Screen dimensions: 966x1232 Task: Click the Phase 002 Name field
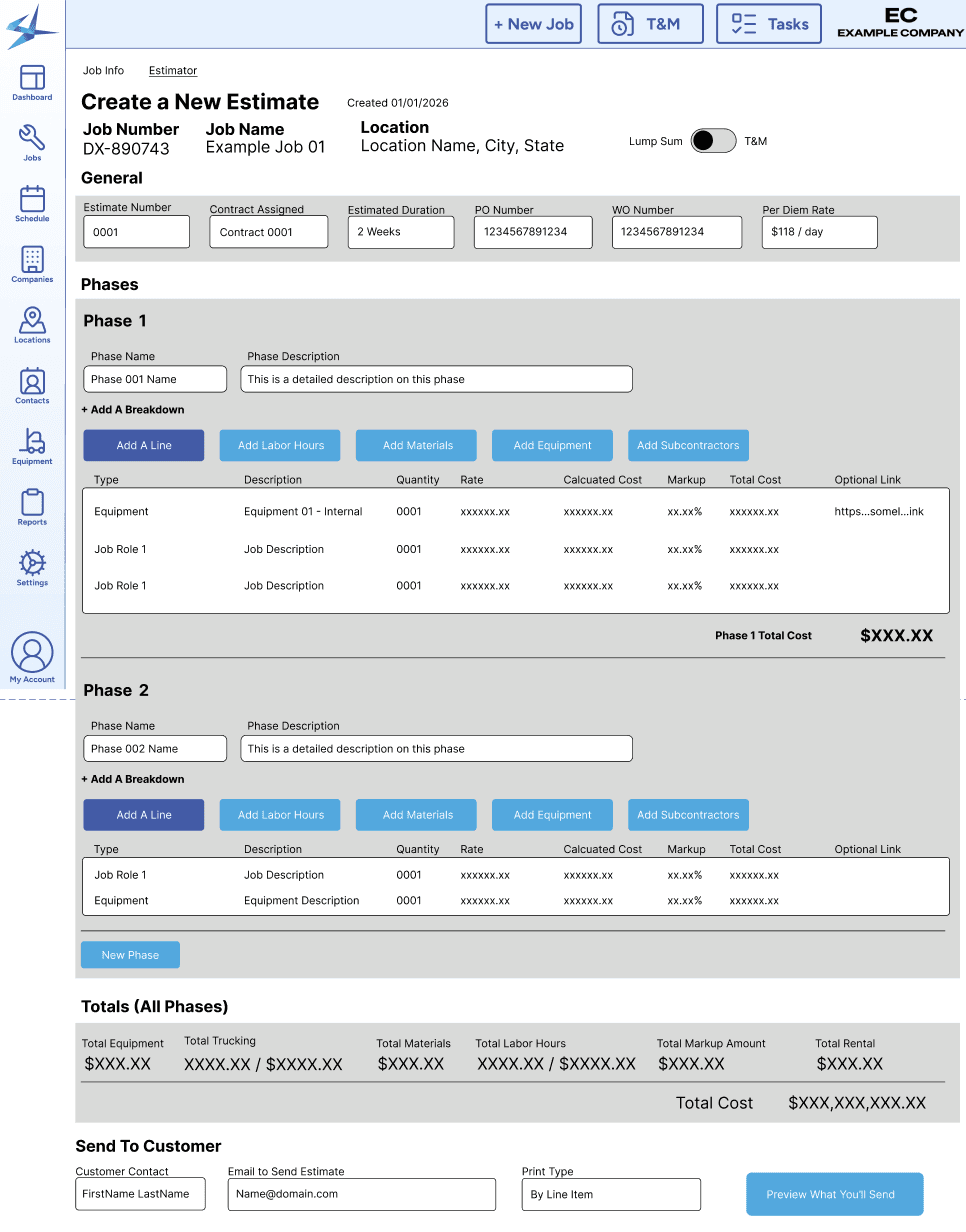(x=155, y=748)
